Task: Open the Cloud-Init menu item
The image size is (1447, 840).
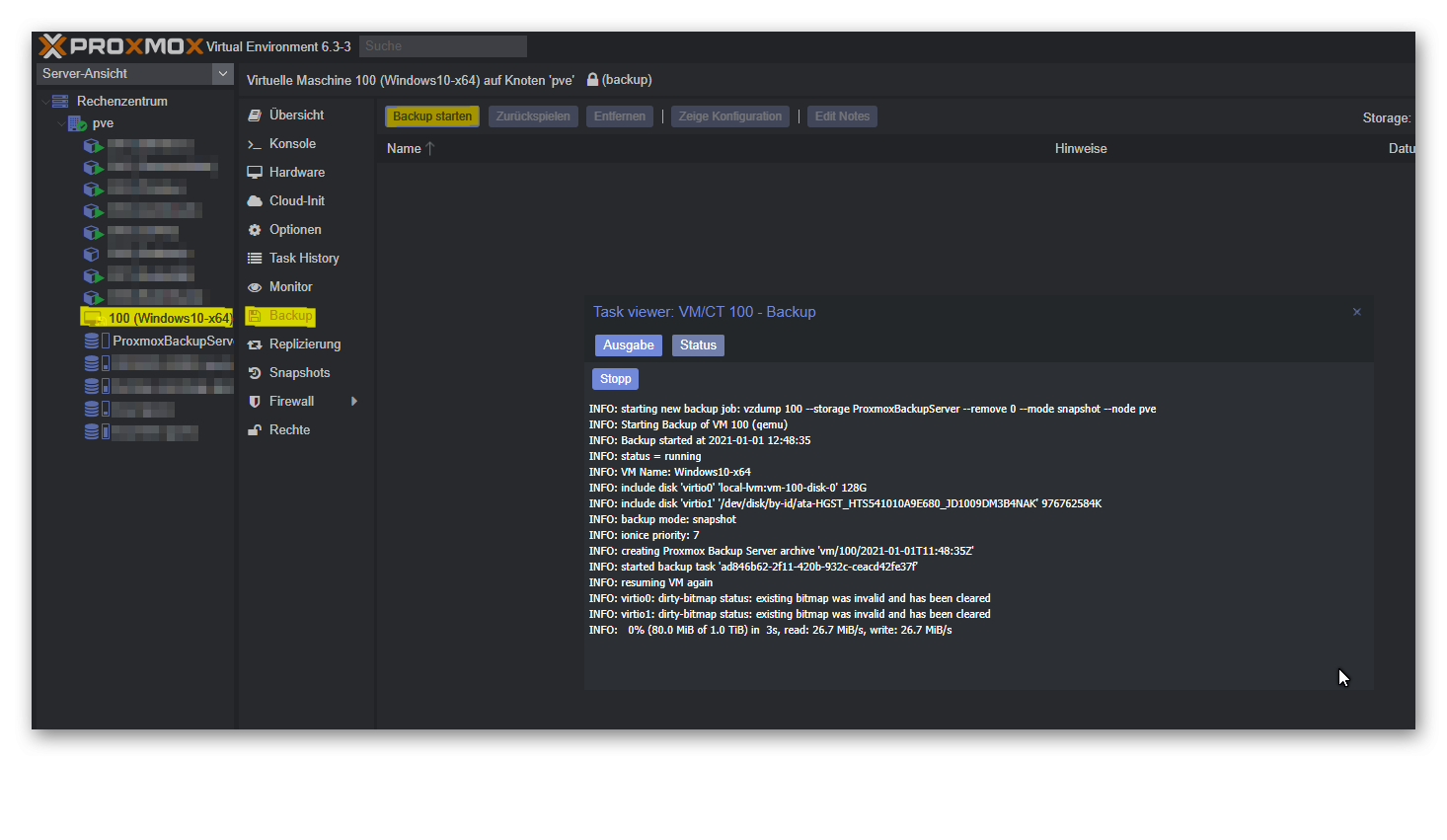Action: [x=297, y=200]
